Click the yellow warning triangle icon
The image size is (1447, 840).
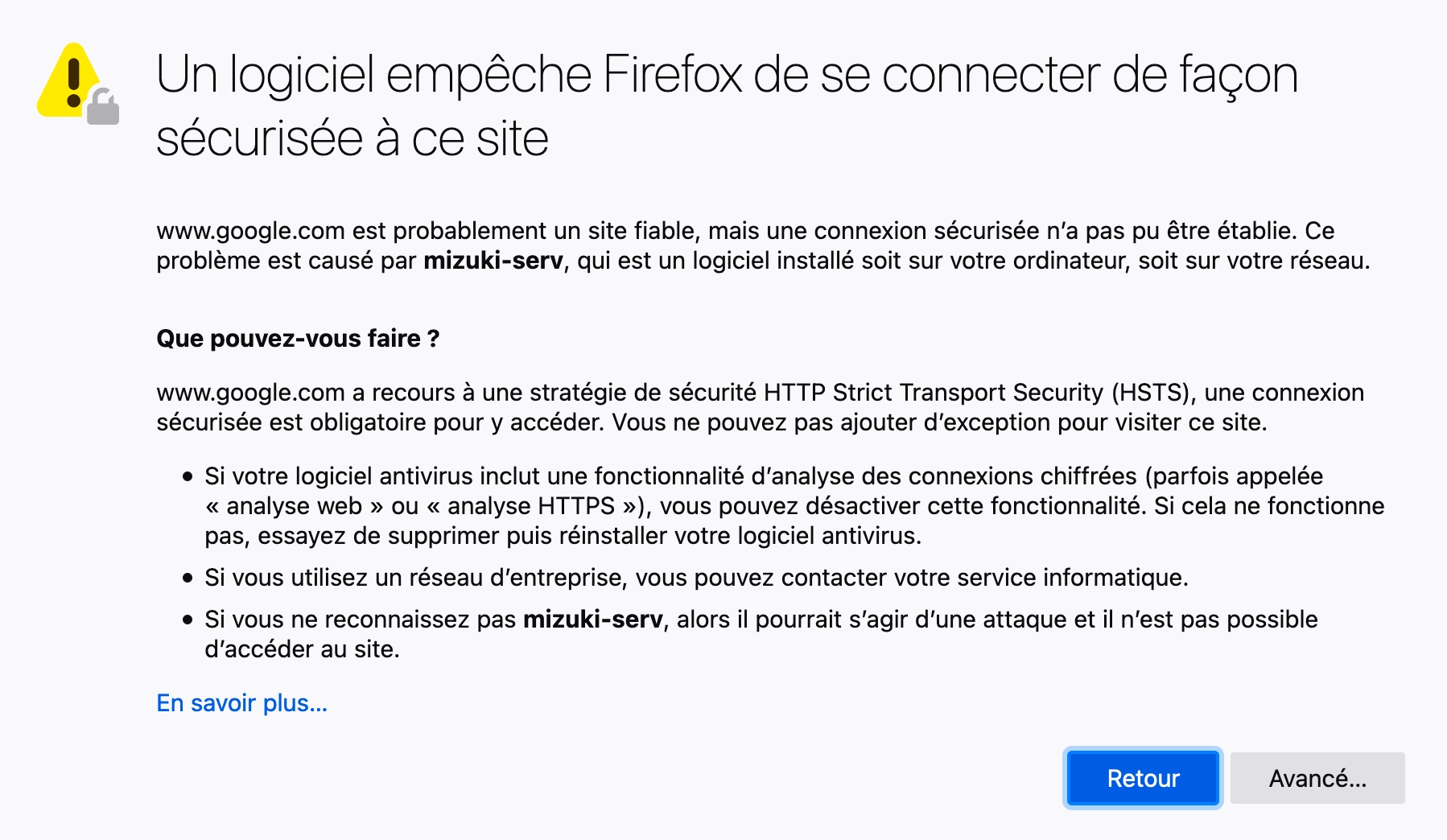coord(68,80)
